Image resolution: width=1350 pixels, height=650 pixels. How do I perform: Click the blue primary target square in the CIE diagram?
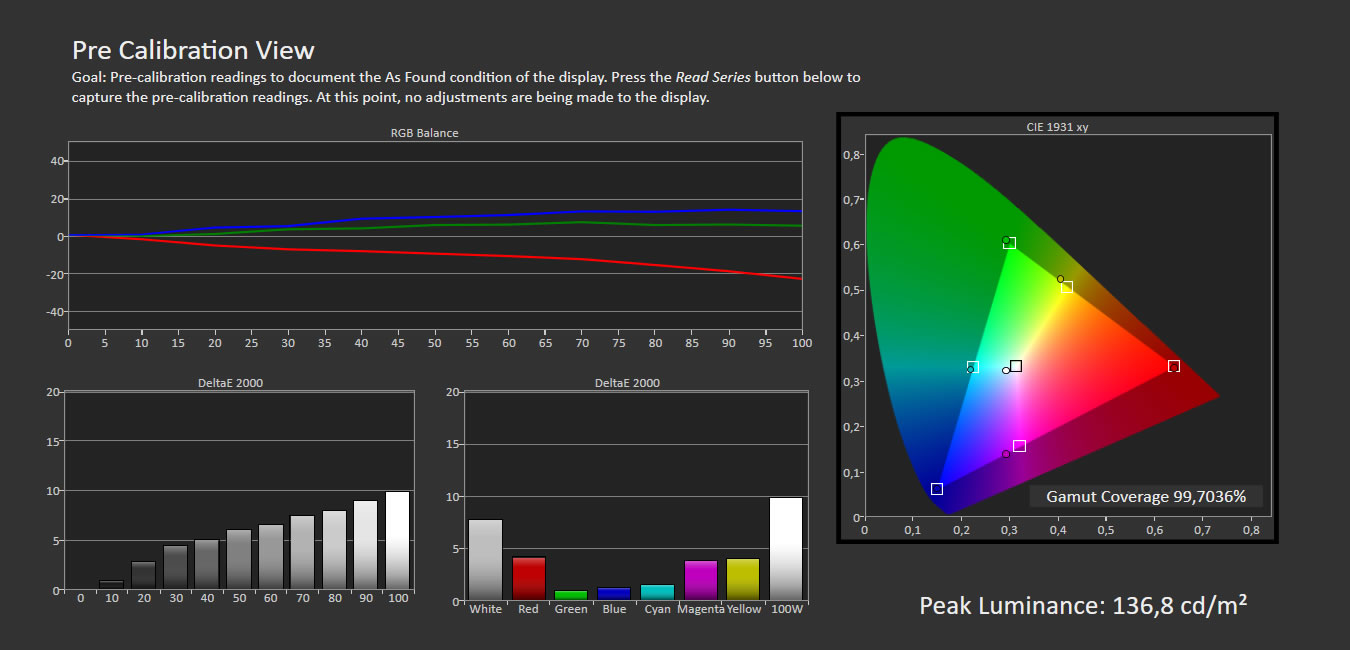pyautogui.click(x=937, y=489)
